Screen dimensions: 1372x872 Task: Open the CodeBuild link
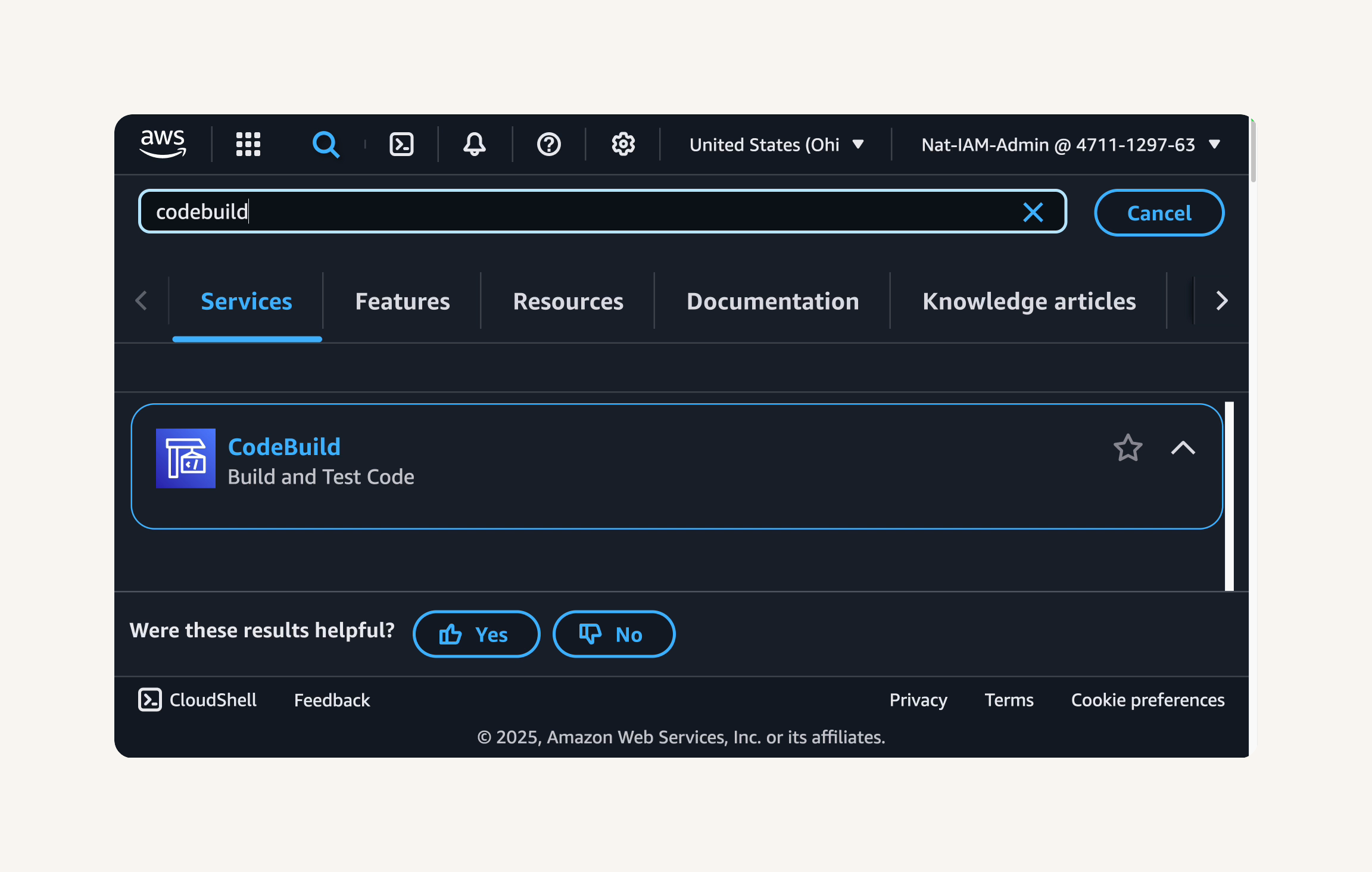(x=284, y=447)
